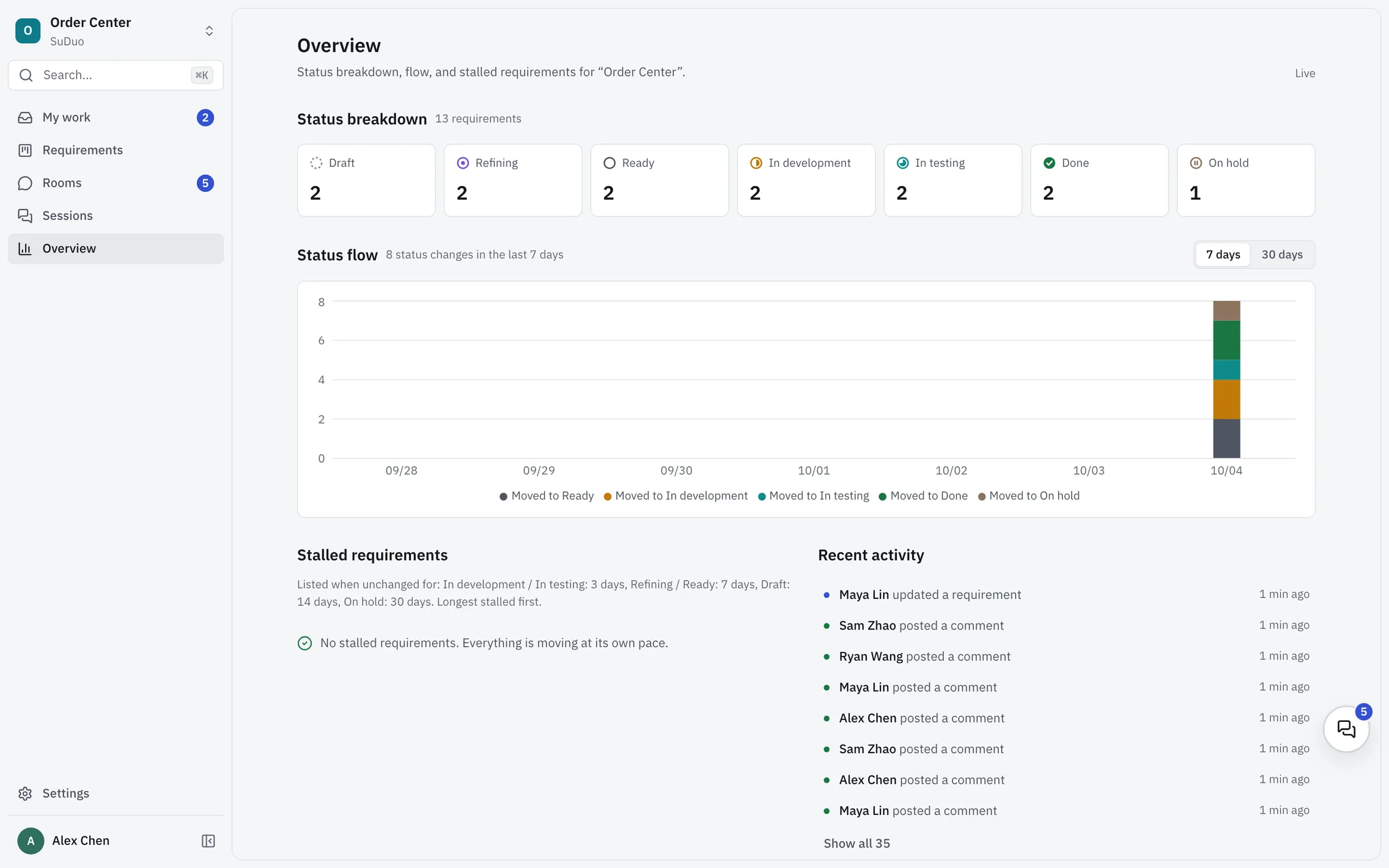Click the Settings gear icon
This screenshot has height=868, width=1389.
click(25, 793)
